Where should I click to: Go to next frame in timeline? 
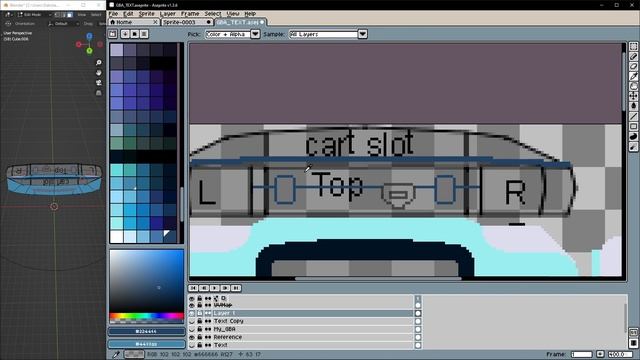point(225,288)
